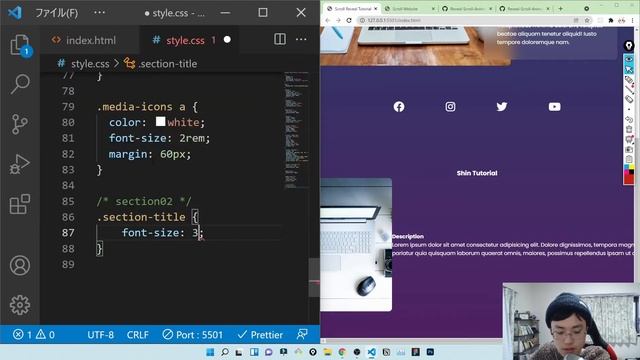Image resolution: width=640 pixels, height=360 pixels.
Task: Open the Source Control view
Action: coord(20,124)
